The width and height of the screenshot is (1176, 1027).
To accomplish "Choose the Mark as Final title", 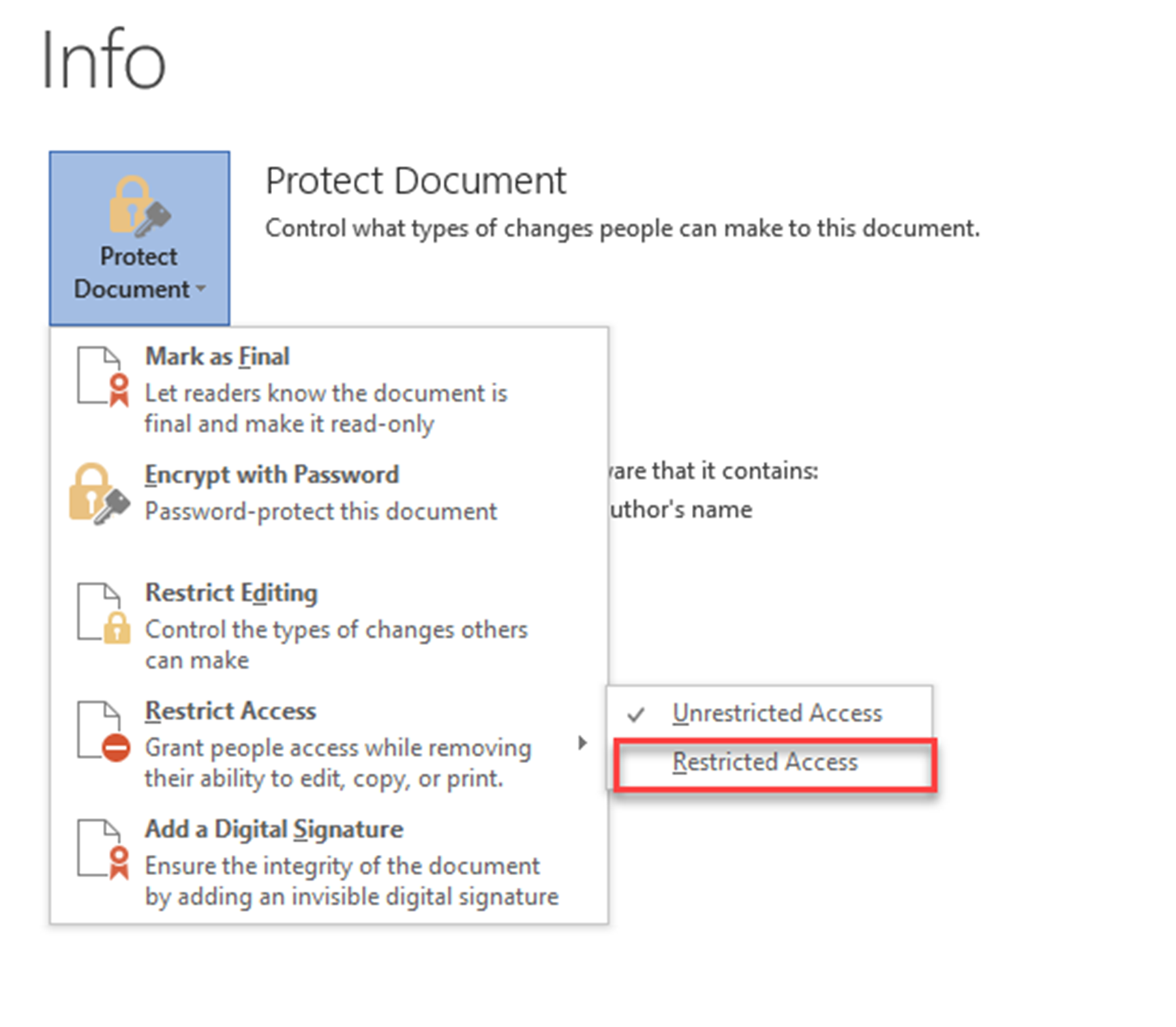I will [217, 357].
